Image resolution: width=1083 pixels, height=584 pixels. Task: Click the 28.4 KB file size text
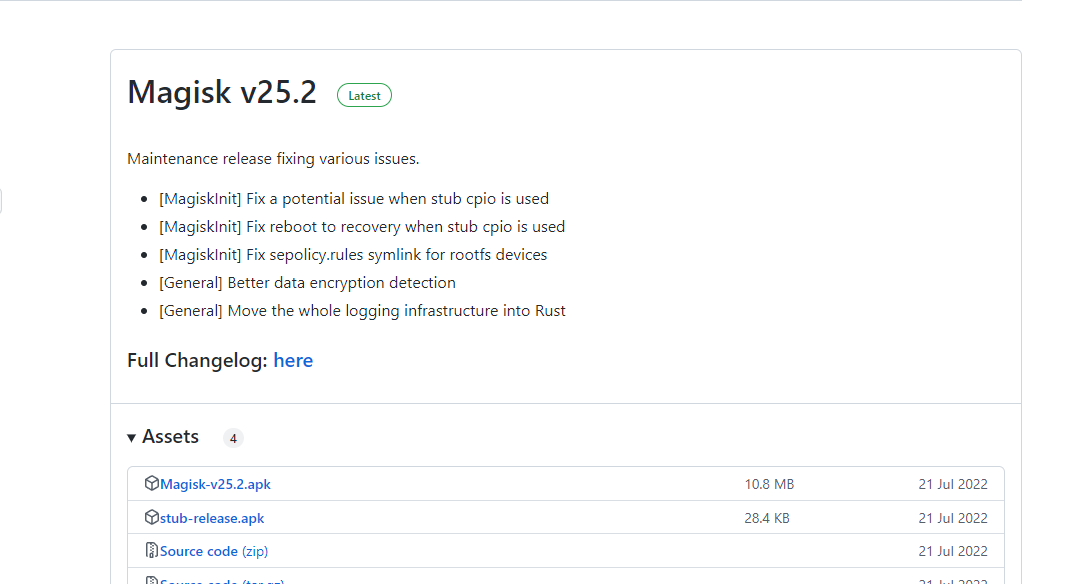(x=767, y=518)
